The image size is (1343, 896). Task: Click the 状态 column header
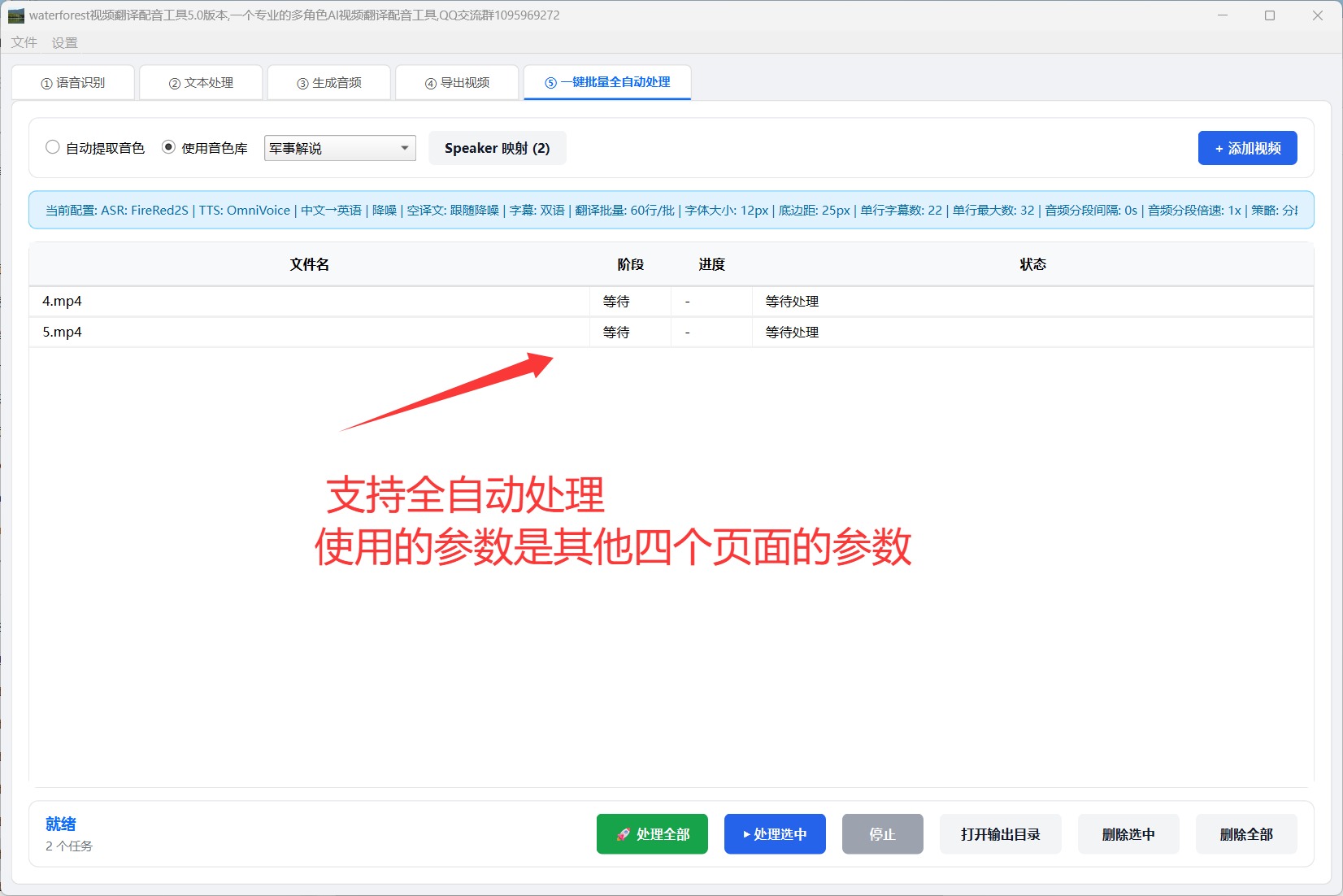[x=1032, y=264]
